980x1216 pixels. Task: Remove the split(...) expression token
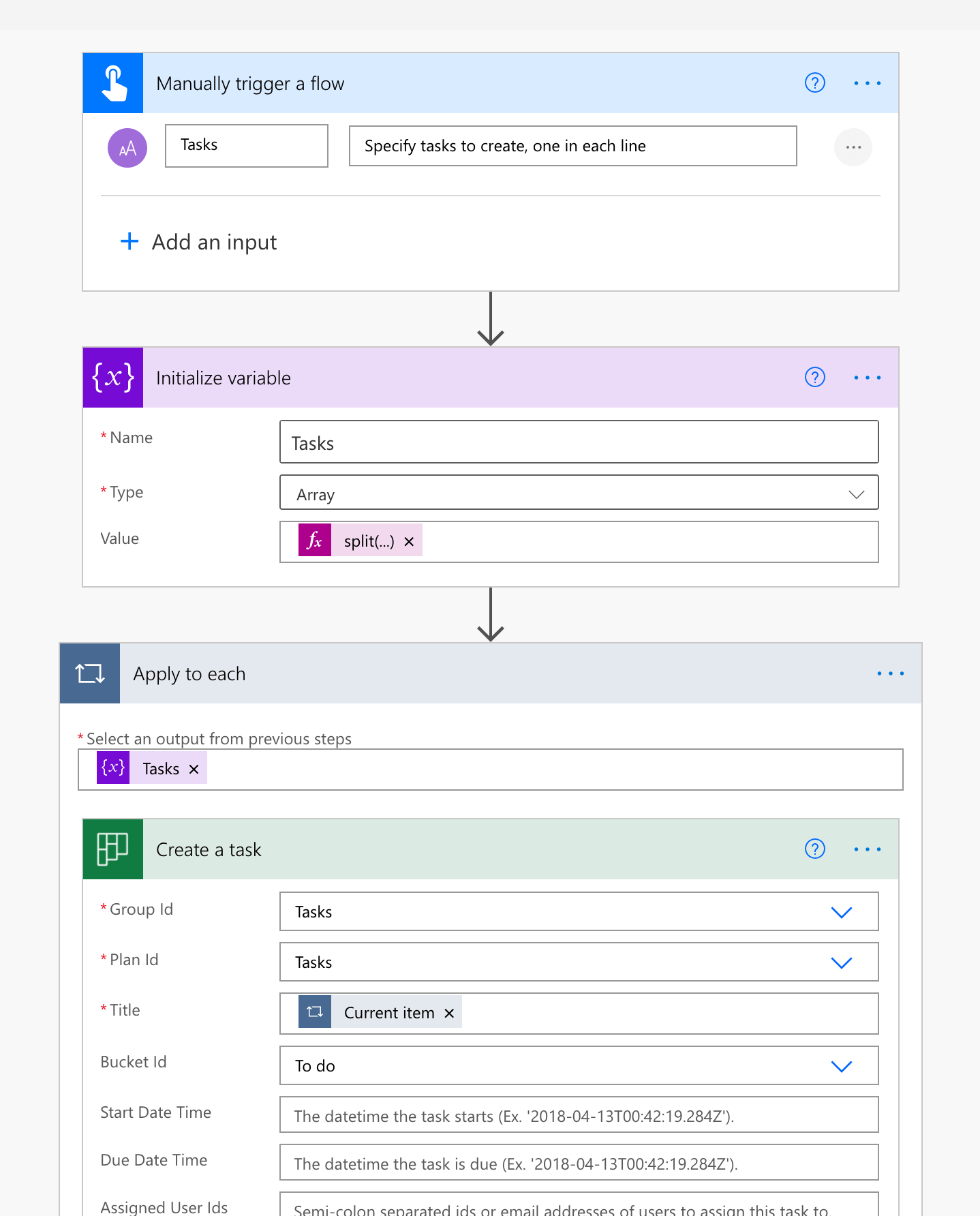(409, 541)
